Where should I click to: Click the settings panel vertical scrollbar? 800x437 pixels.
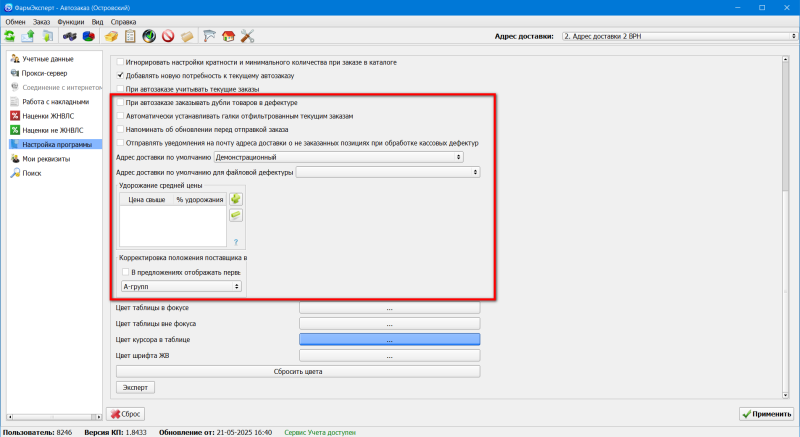pyautogui.click(x=785, y=227)
